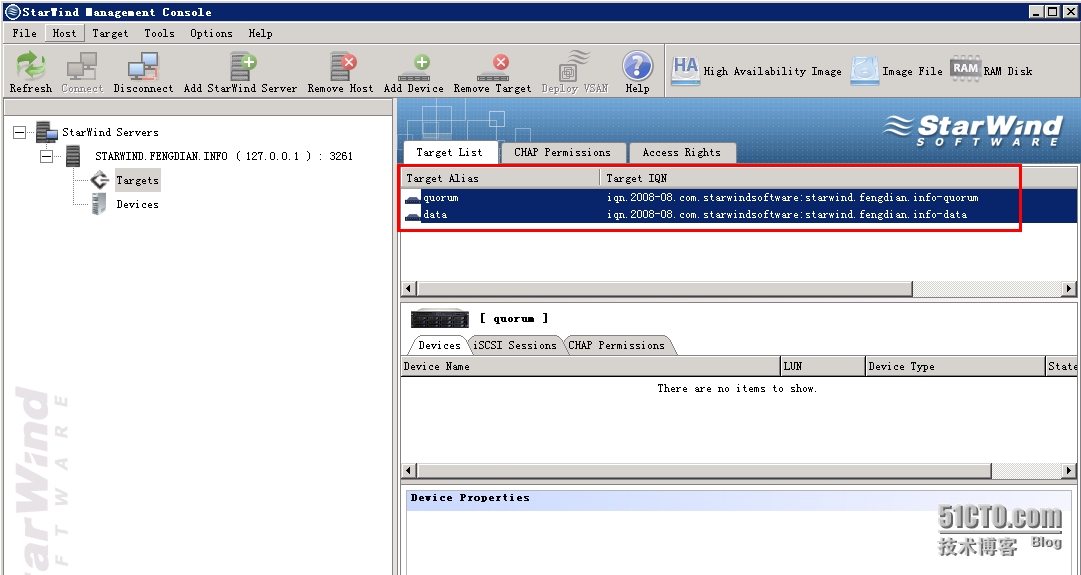Screen dimensions: 1081x575
Task: Click target list scrollbar left arrow
Action: [x=409, y=288]
